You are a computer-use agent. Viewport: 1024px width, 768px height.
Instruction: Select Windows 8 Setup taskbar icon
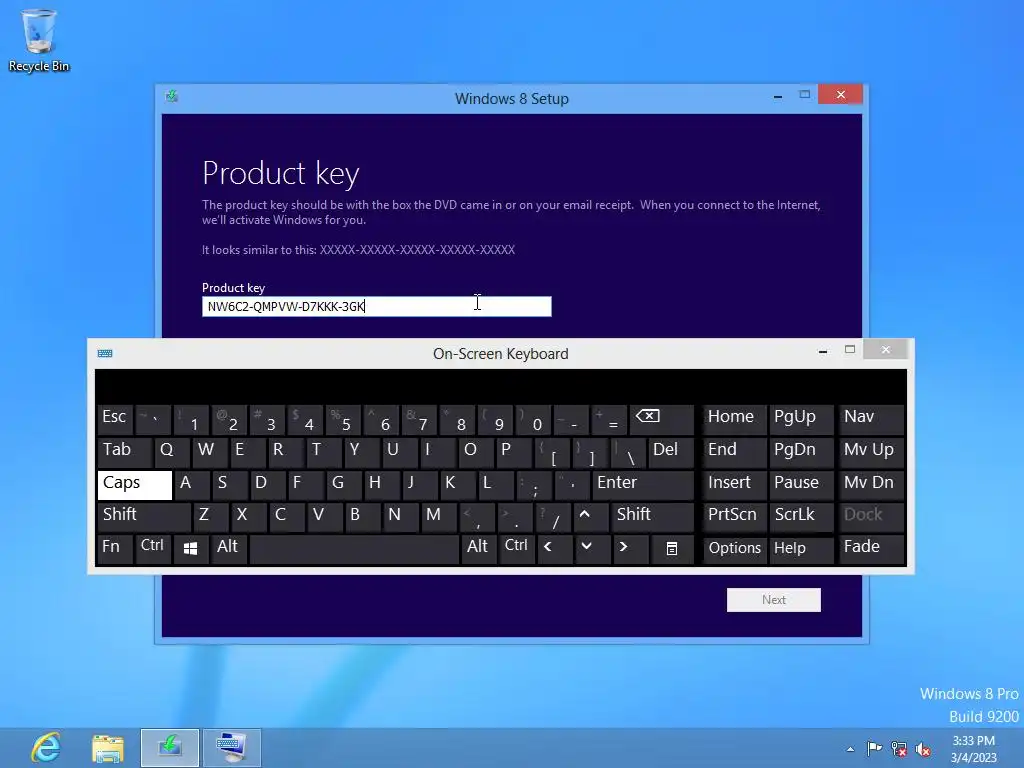coord(170,748)
